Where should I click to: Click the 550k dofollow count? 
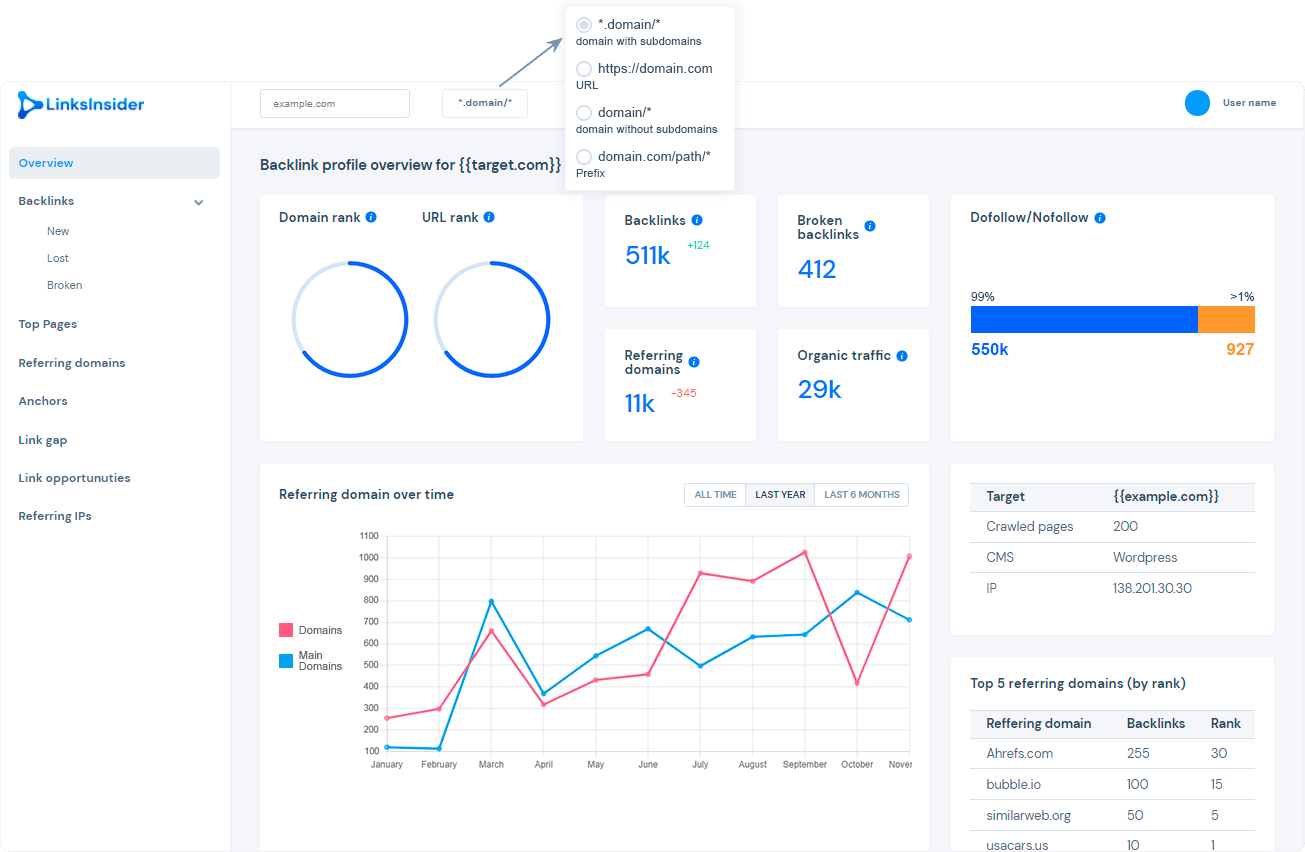click(x=990, y=350)
